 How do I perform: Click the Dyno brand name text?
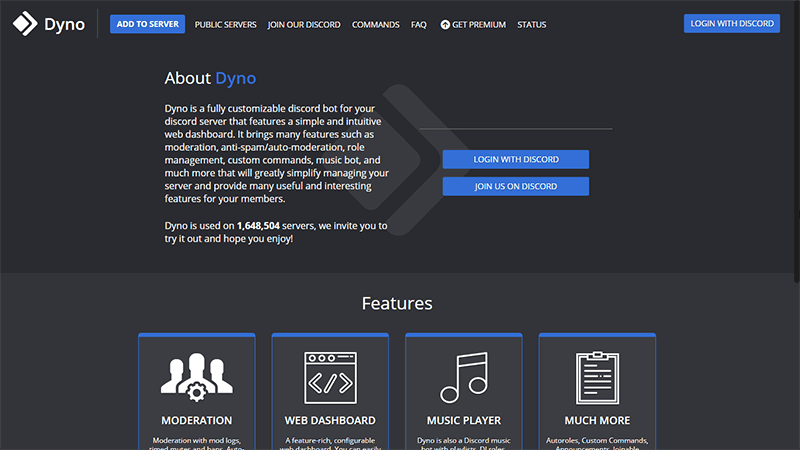[x=63, y=24]
